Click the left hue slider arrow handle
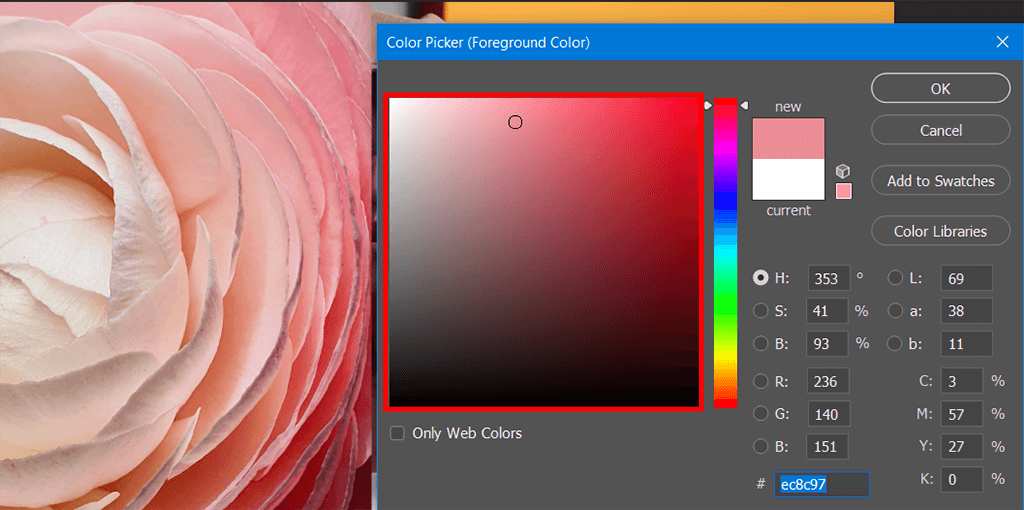The width and height of the screenshot is (1024, 510). (708, 105)
